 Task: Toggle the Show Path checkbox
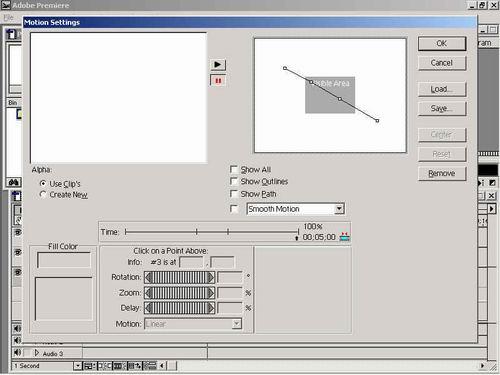[234, 194]
